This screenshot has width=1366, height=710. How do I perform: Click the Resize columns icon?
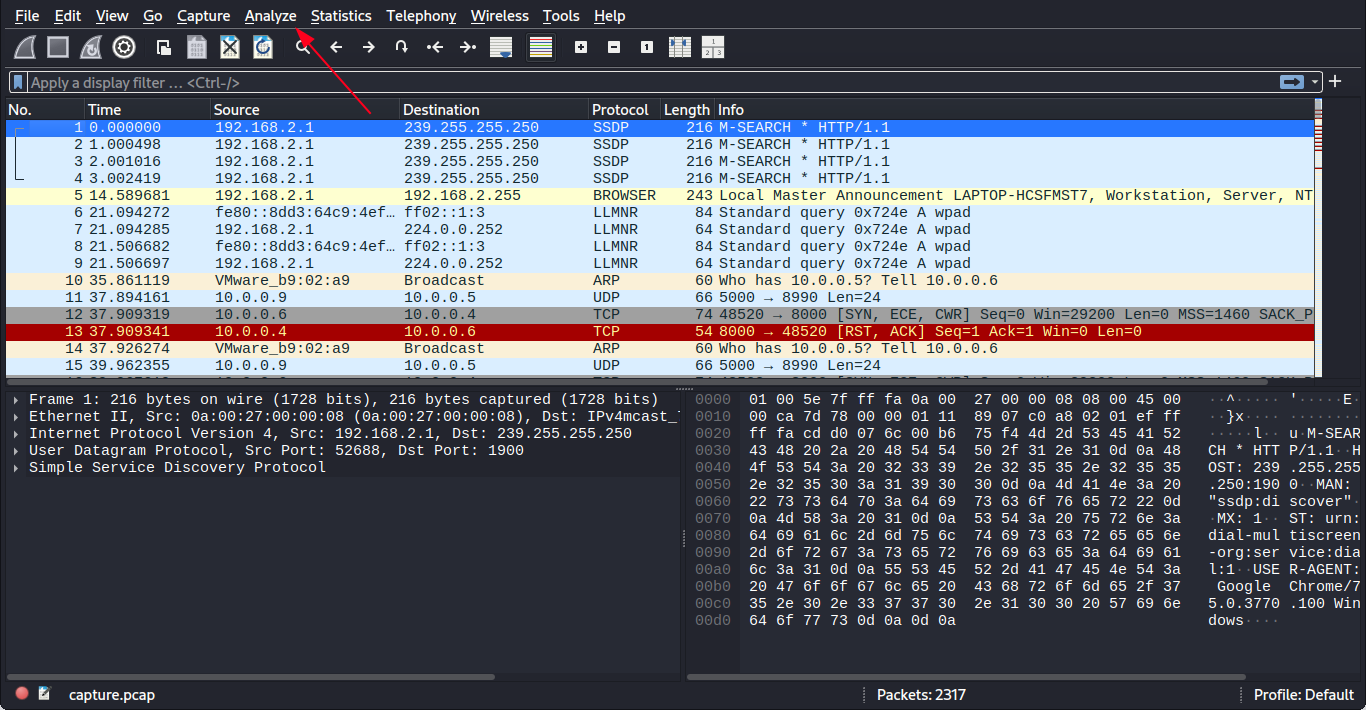tap(680, 47)
